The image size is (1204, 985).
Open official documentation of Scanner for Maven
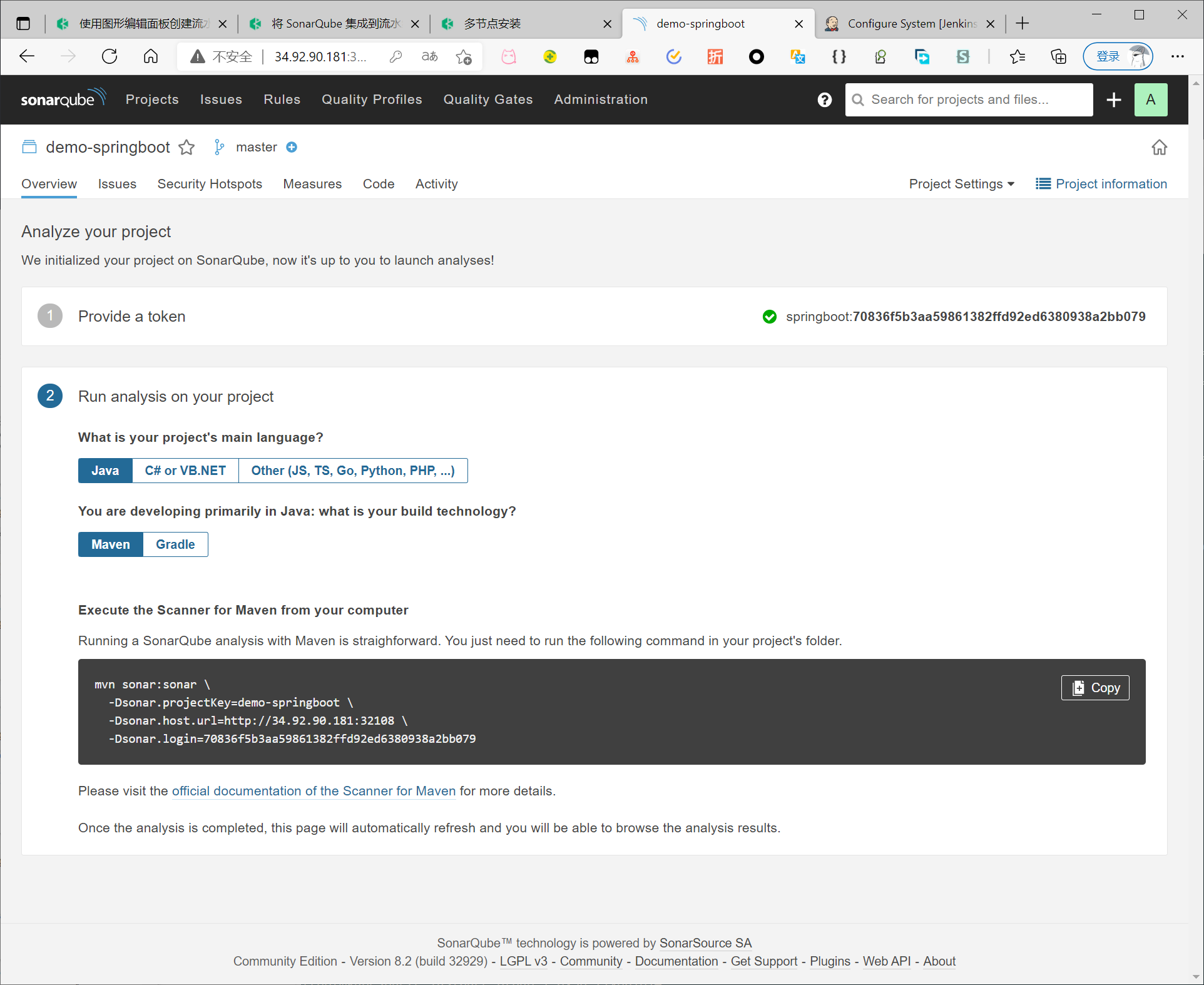pyautogui.click(x=314, y=791)
